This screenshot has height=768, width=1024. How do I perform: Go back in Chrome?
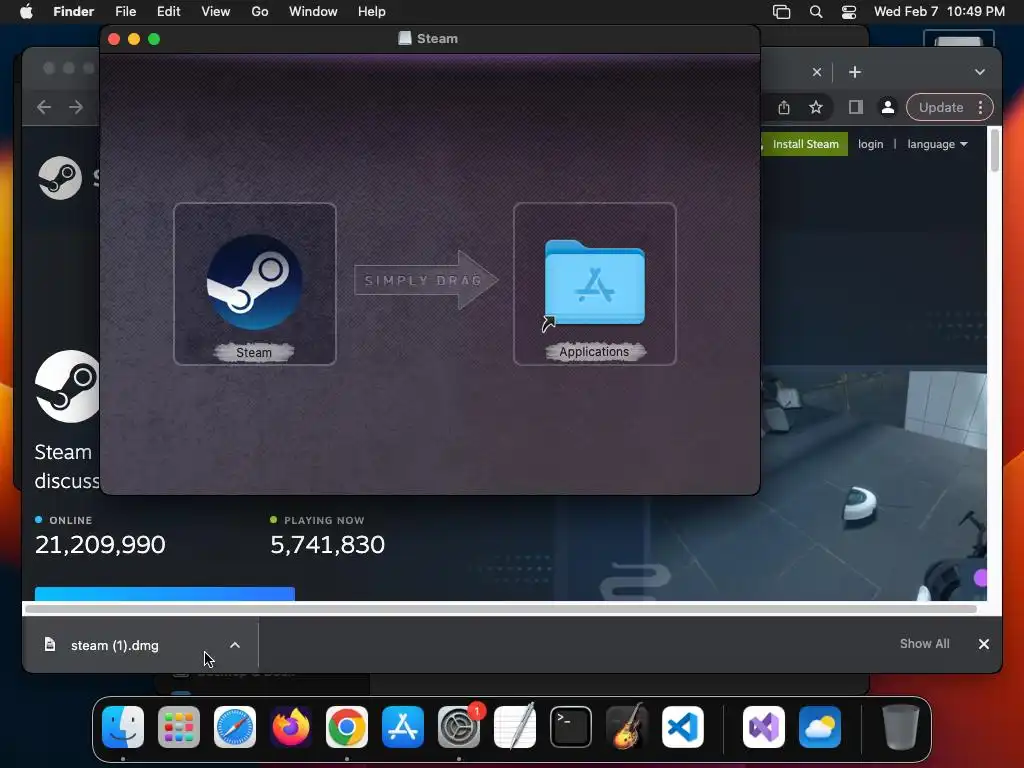[44, 107]
